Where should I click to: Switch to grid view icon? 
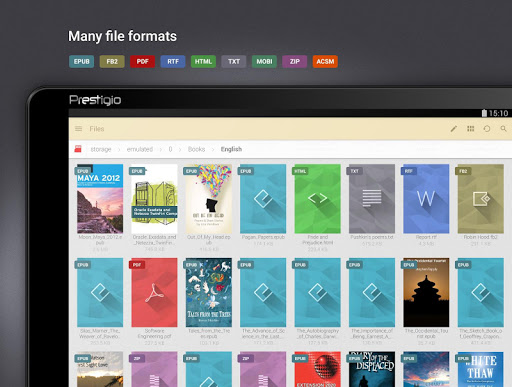point(470,129)
